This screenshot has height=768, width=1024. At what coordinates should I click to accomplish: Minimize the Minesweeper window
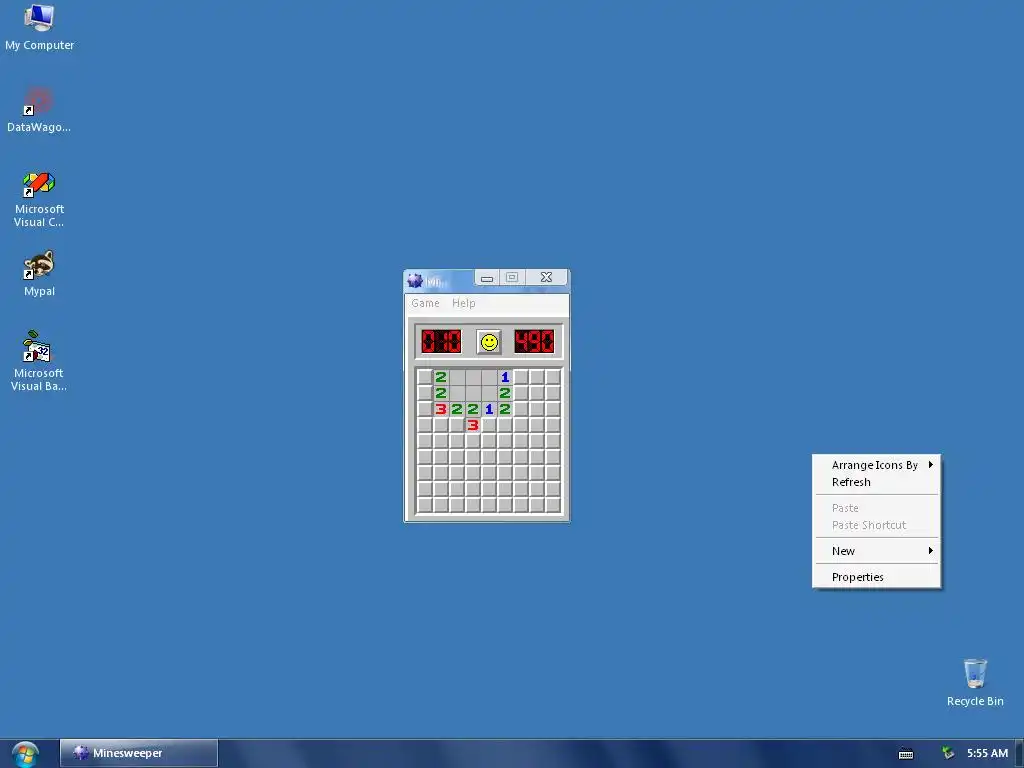[x=487, y=278]
